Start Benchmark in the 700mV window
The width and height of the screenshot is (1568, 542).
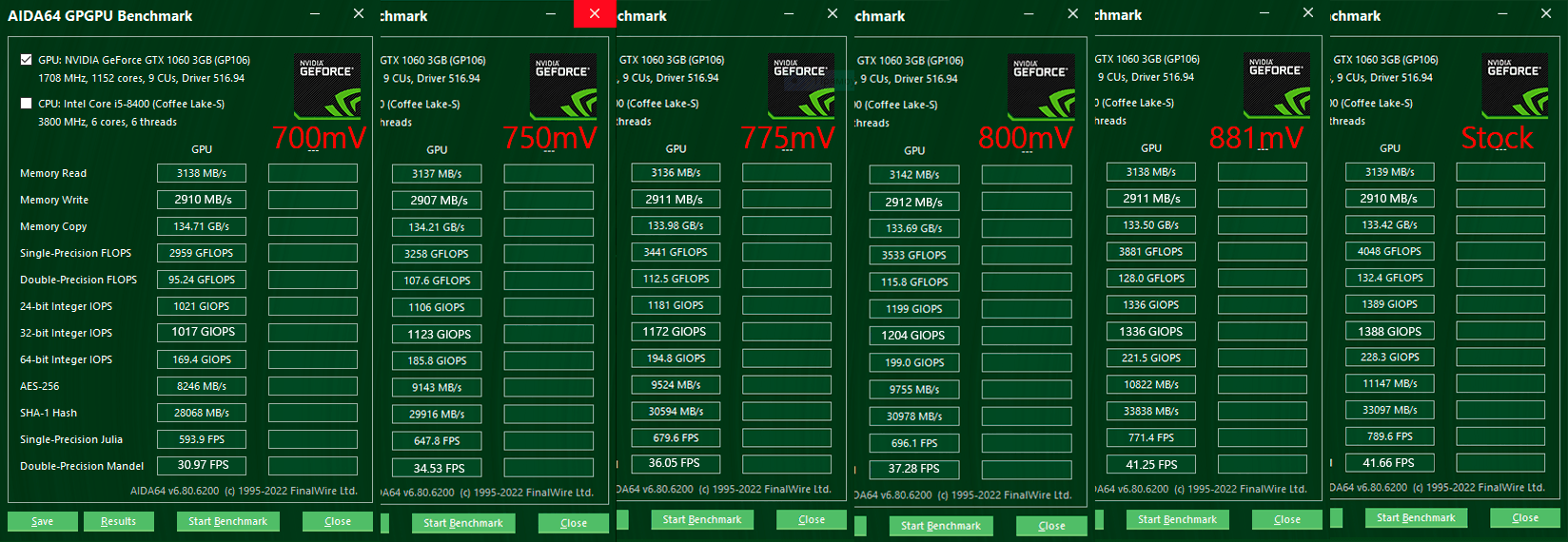228,521
